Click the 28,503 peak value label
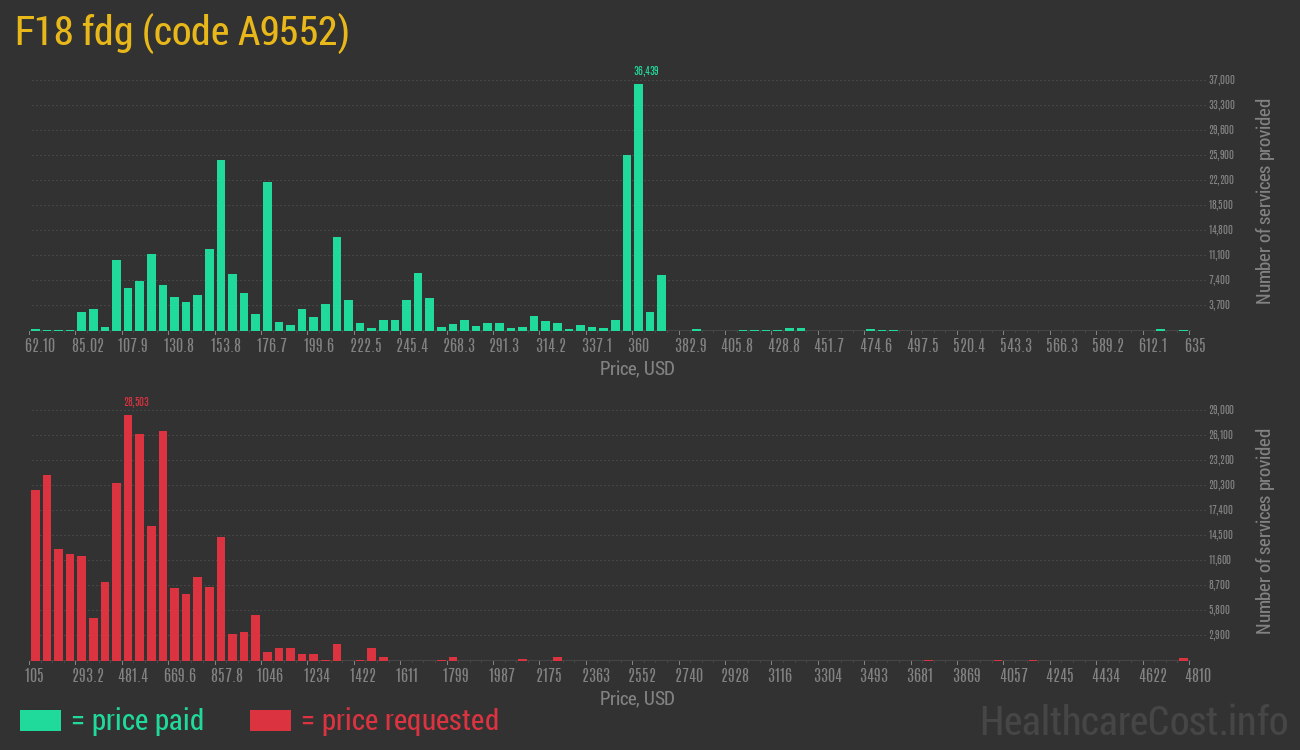The image size is (1300, 750). pos(136,402)
